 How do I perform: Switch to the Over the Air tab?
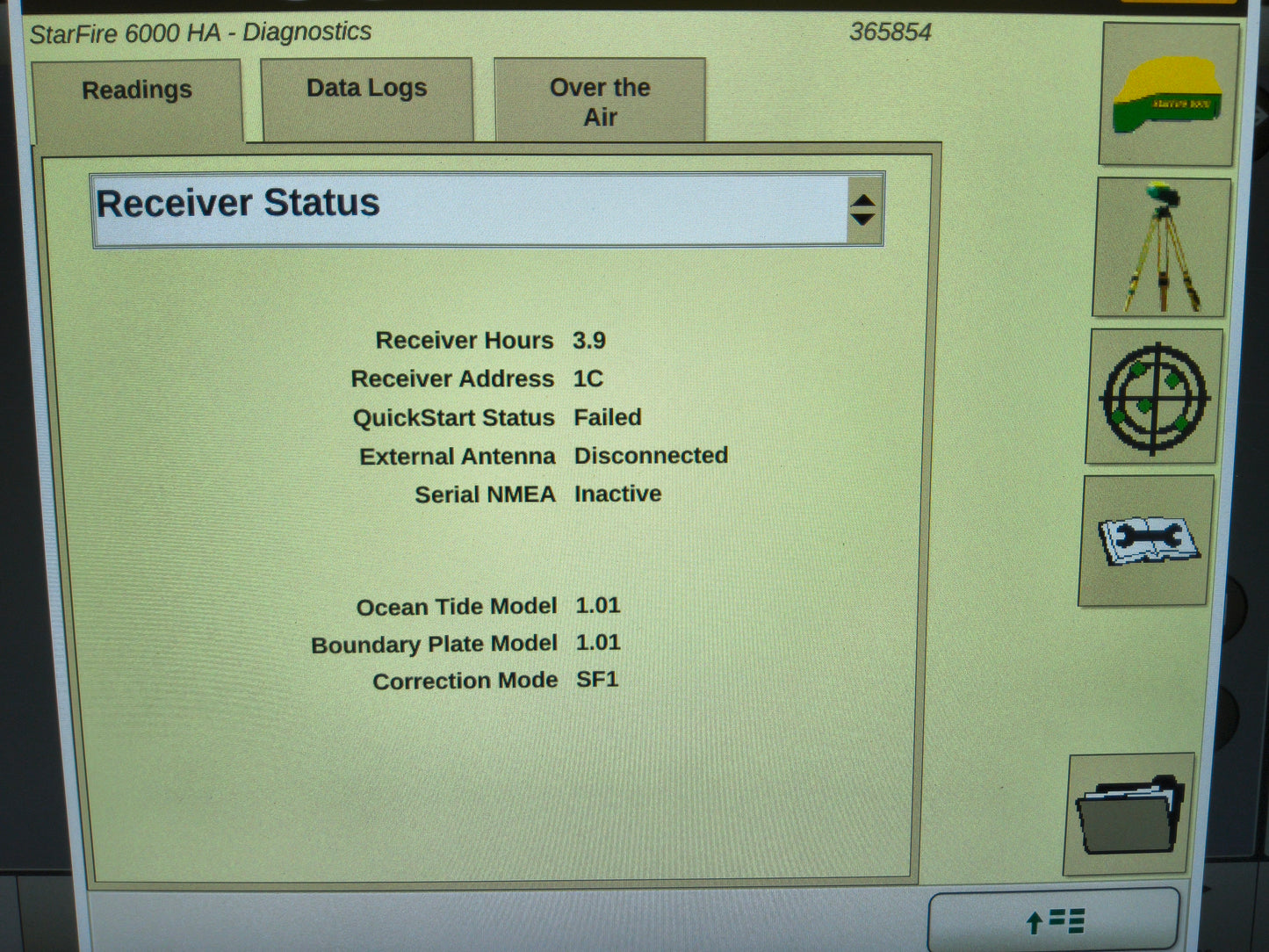pos(600,99)
